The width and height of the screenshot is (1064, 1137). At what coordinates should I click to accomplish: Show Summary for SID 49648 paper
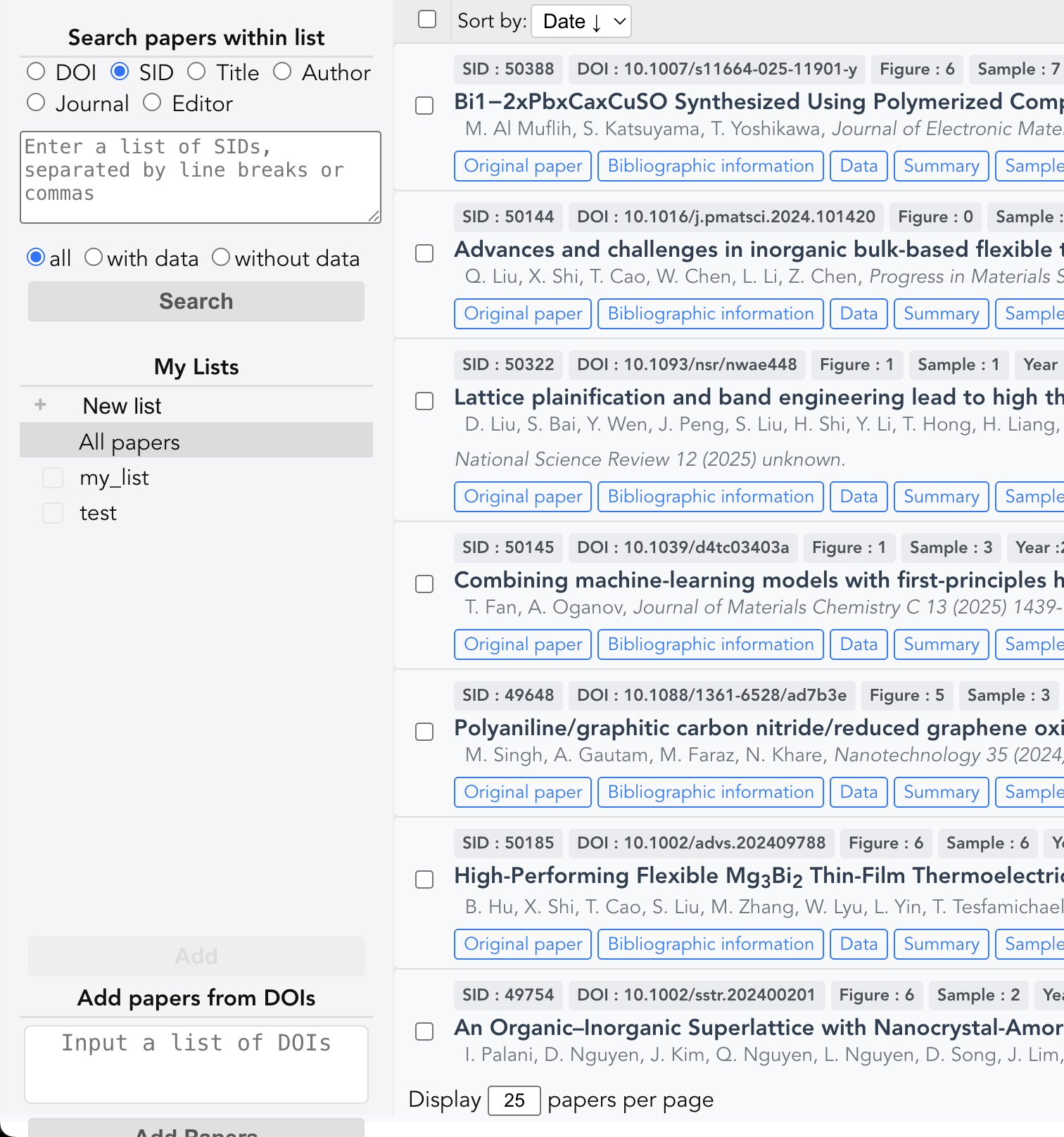coord(940,792)
